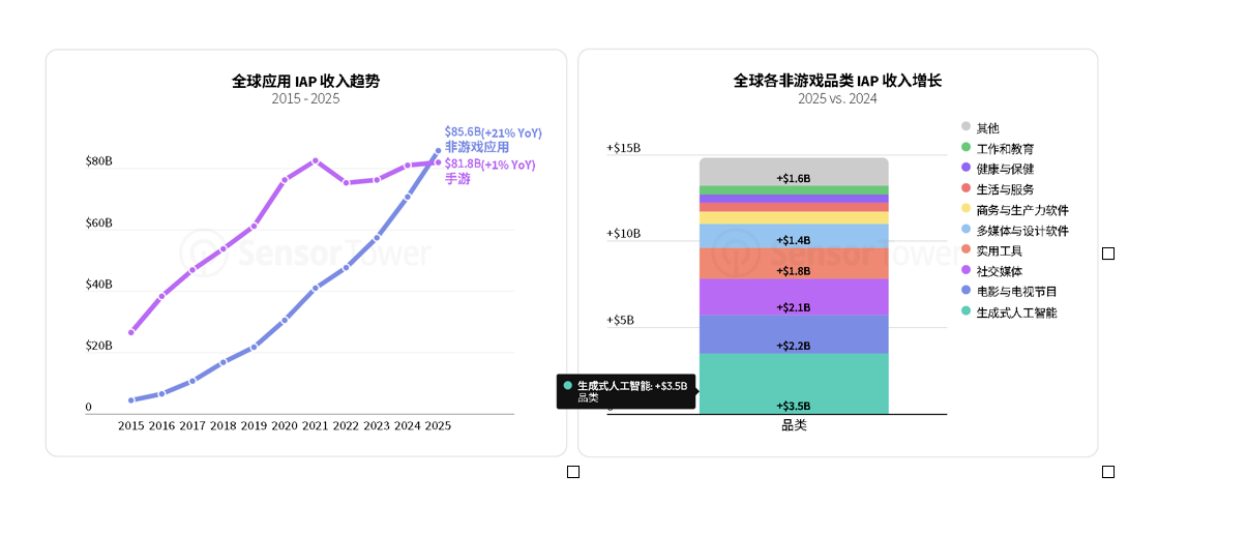1248x536 pixels.
Task: Click the $81.8B(+1% YoY) label
Action: tap(490, 164)
